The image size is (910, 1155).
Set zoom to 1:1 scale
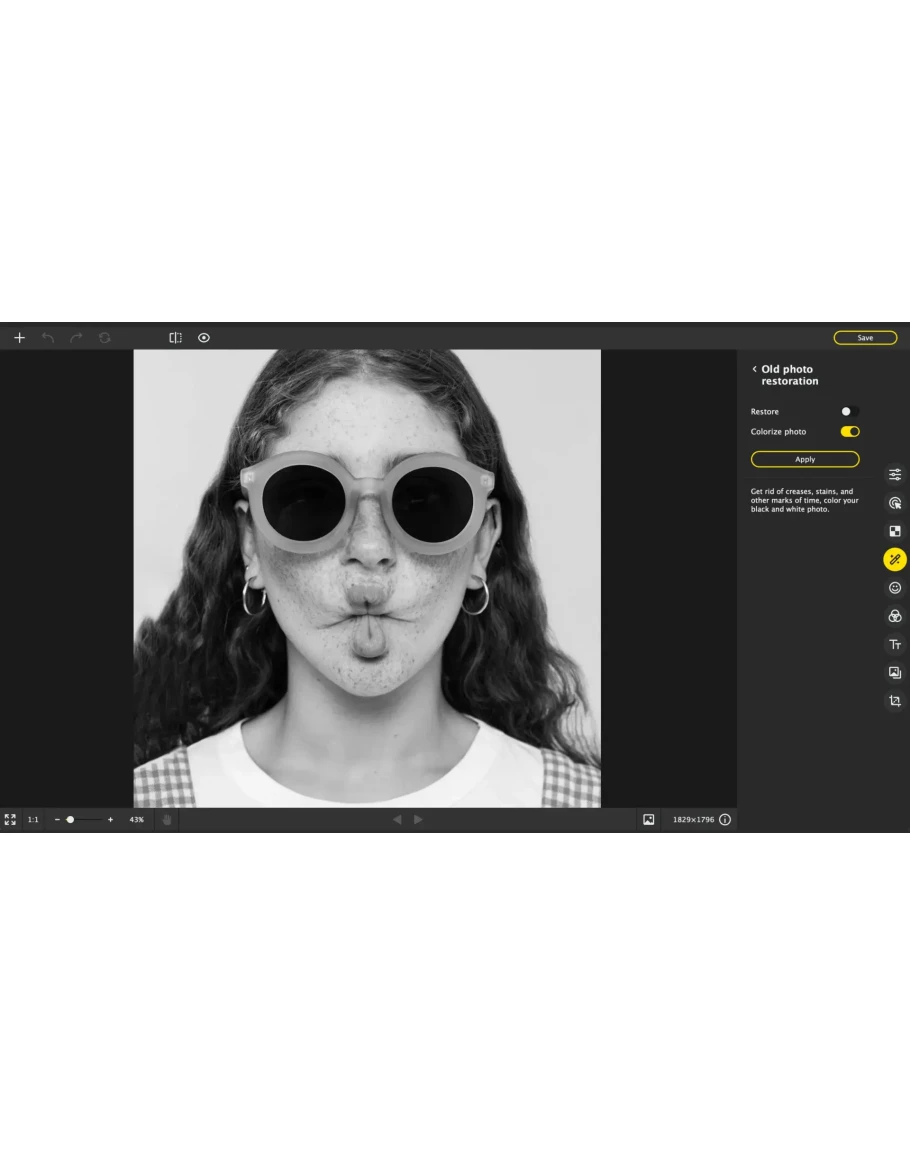(33, 820)
